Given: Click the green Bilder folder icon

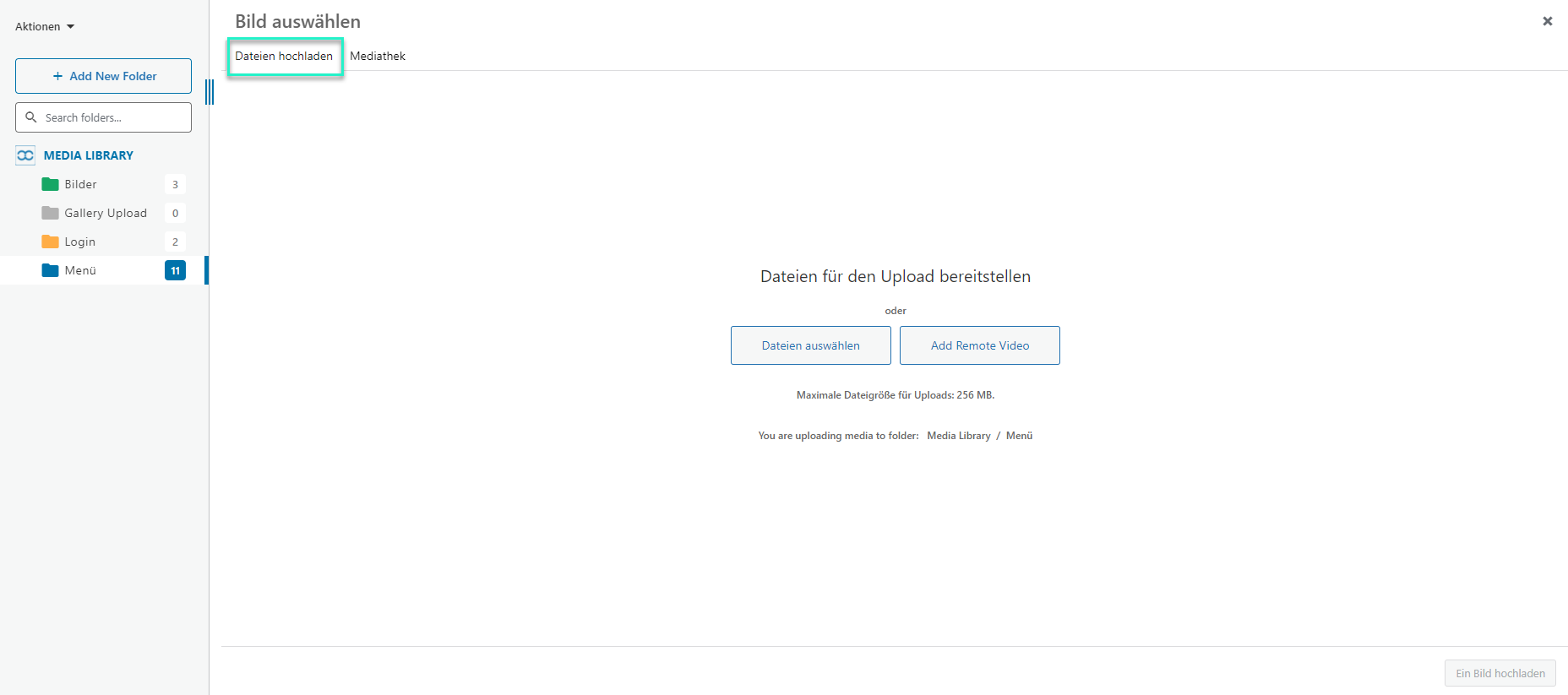Looking at the screenshot, I should [x=50, y=184].
